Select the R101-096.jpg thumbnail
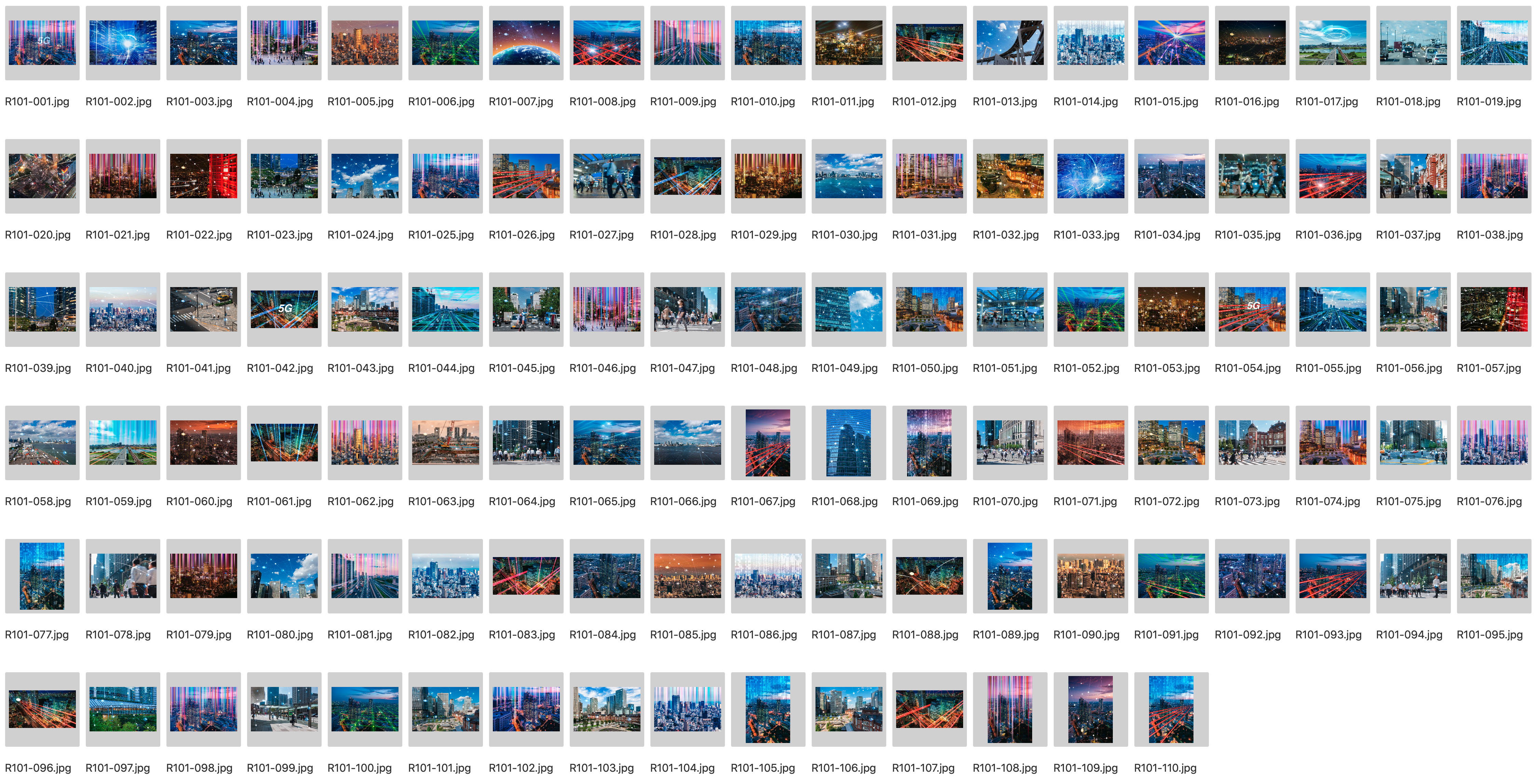The image size is (1538, 784). [42, 709]
